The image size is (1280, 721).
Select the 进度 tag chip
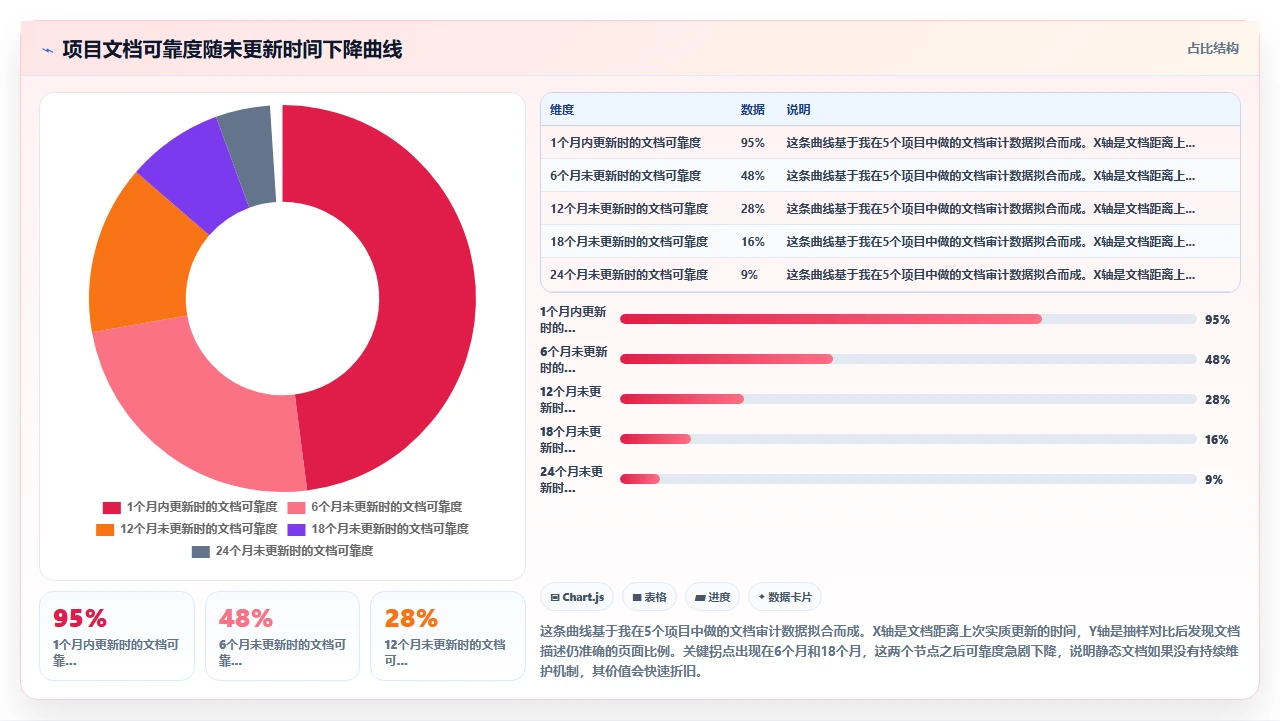[x=712, y=597]
